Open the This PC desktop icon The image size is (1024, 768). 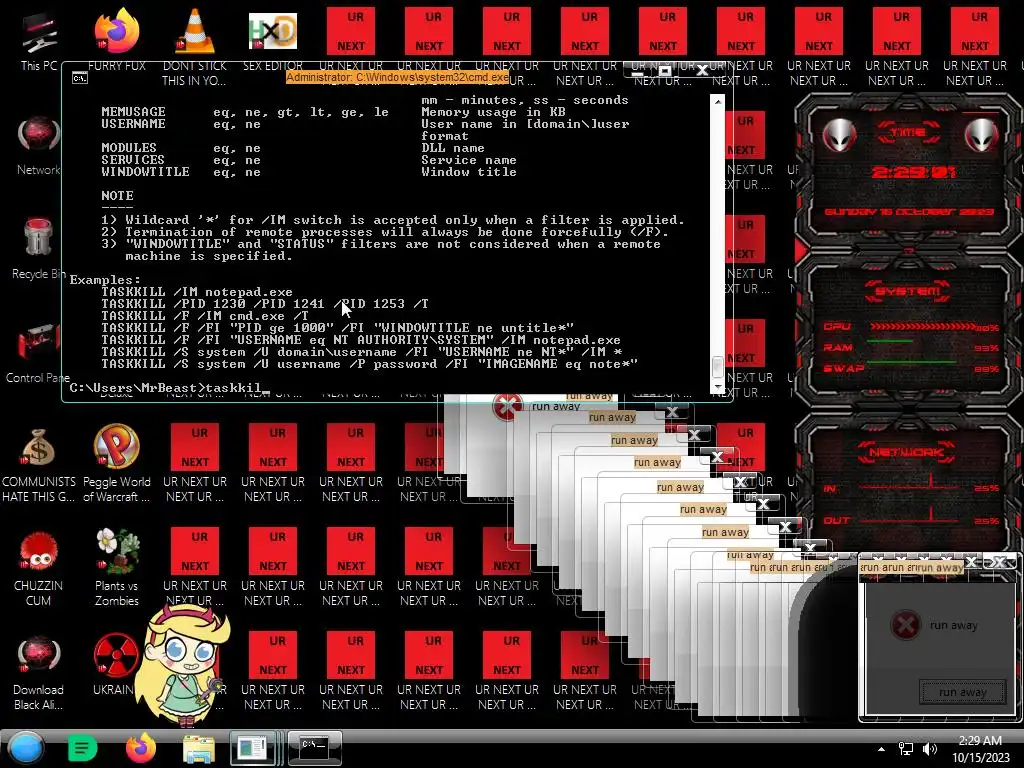point(39,39)
